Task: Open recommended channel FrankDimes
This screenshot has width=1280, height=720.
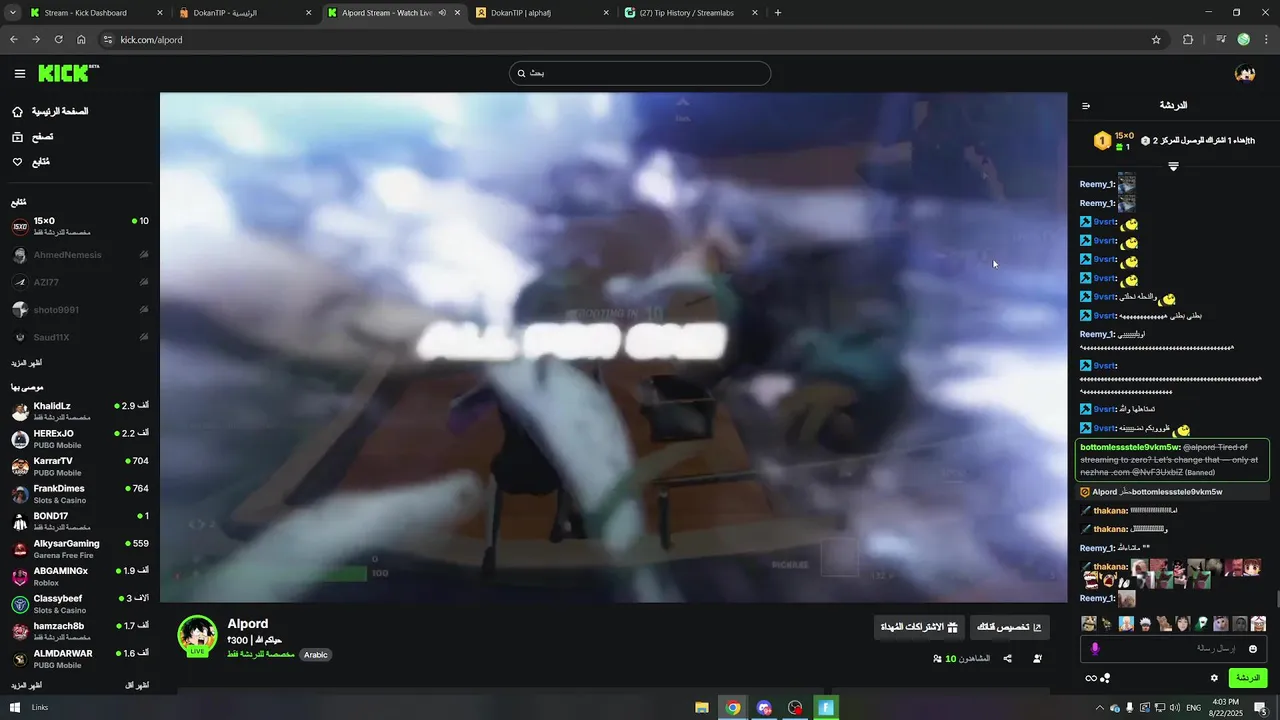Action: 80,494
